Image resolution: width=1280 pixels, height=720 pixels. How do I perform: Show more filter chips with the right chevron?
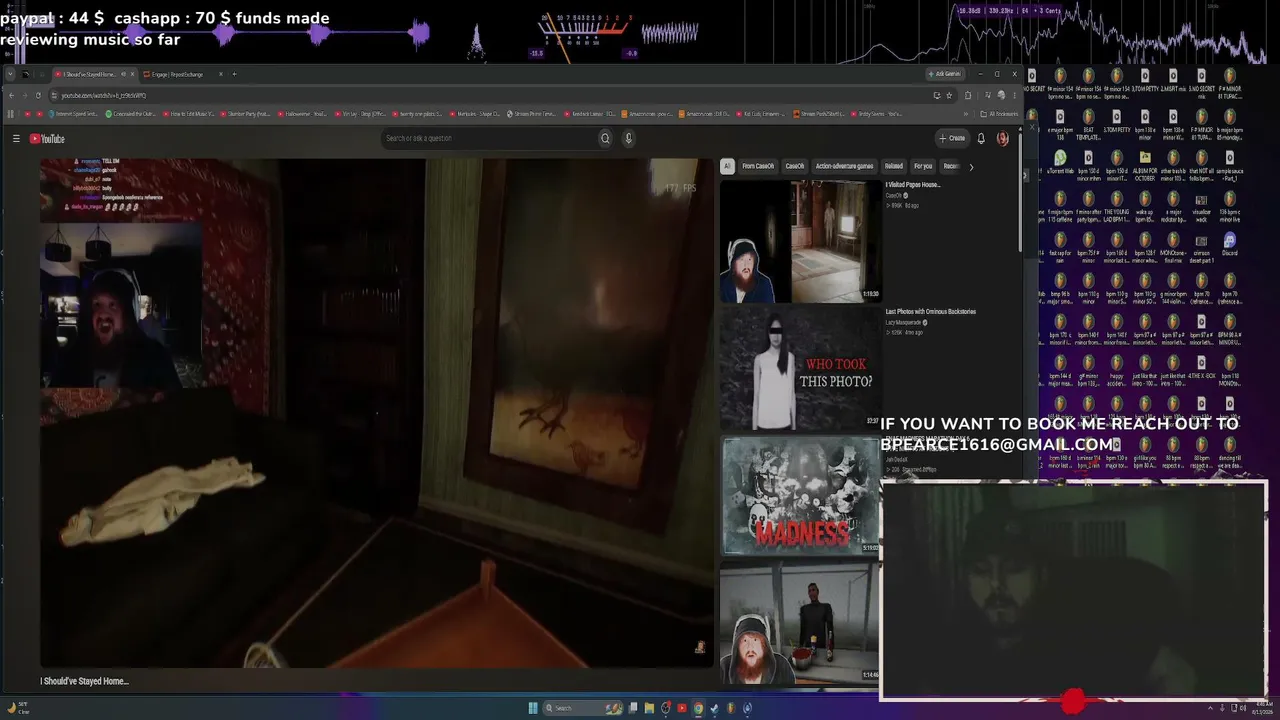[x=970, y=166]
